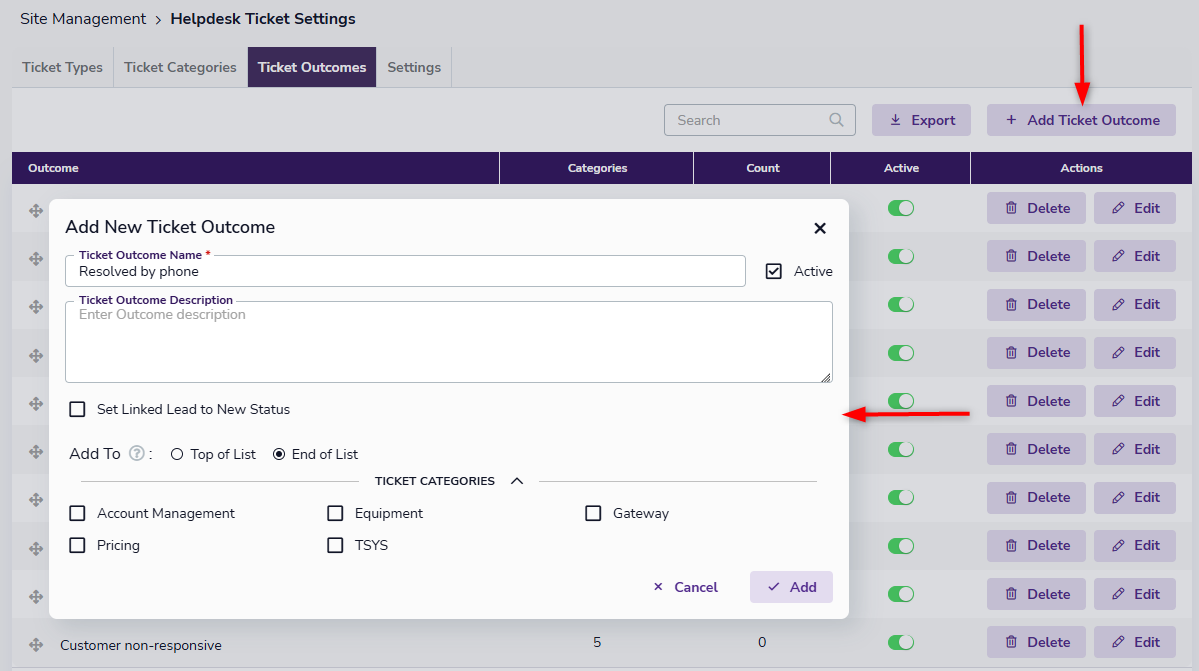The image size is (1199, 671).
Task: Uncheck the Active checkbox
Action: click(x=774, y=271)
